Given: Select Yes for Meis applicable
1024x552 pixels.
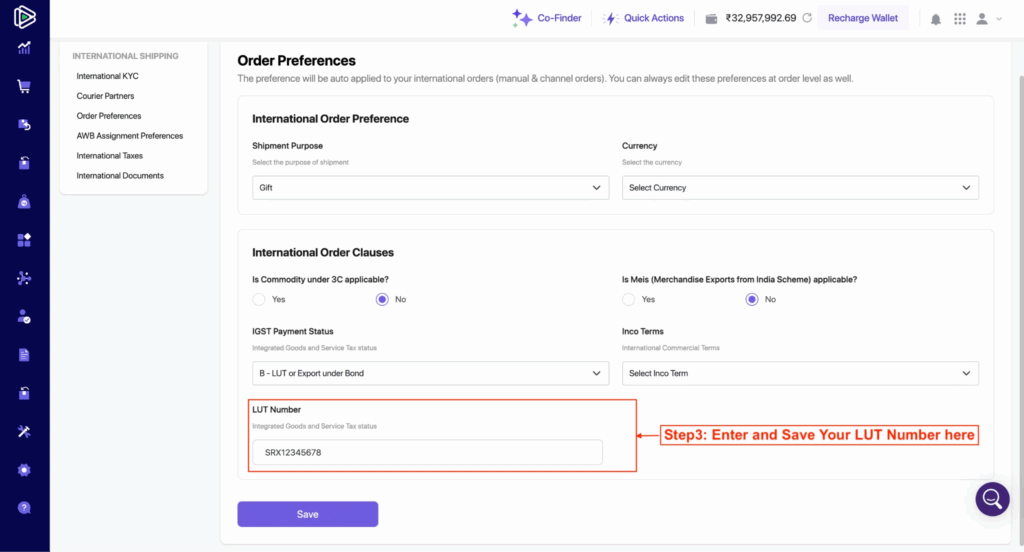Looking at the screenshot, I should tap(629, 299).
